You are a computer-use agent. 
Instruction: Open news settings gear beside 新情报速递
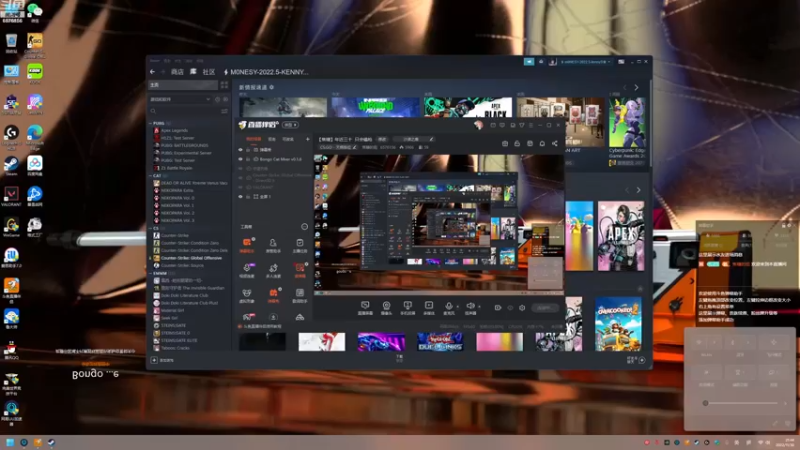click(x=272, y=87)
